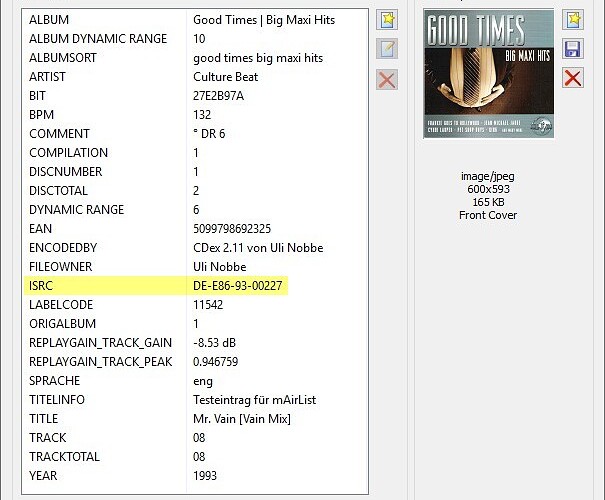Select the TITLE field row
This screenshot has width=605, height=500.
(195, 419)
